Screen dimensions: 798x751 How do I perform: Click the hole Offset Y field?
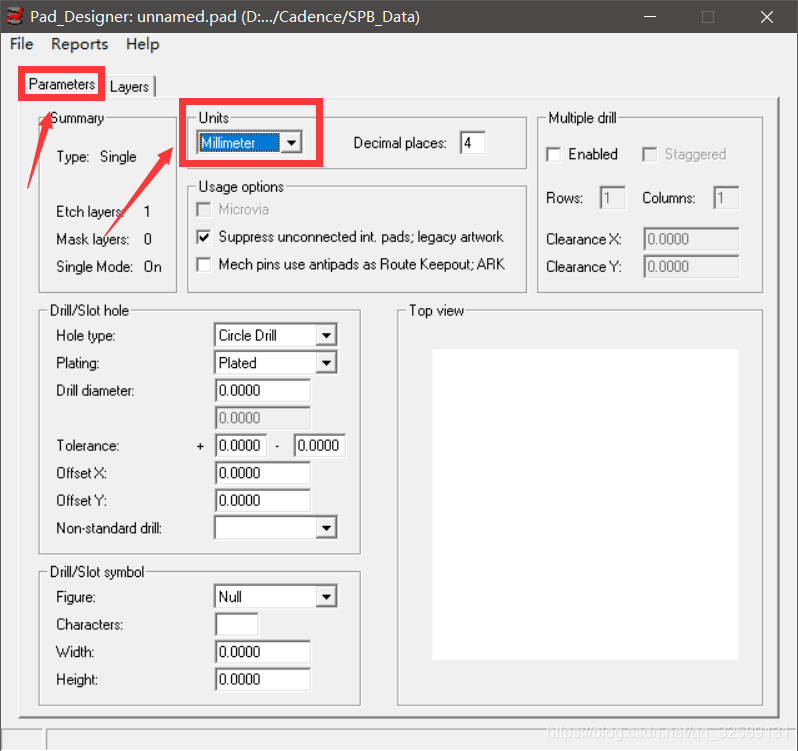click(263, 501)
